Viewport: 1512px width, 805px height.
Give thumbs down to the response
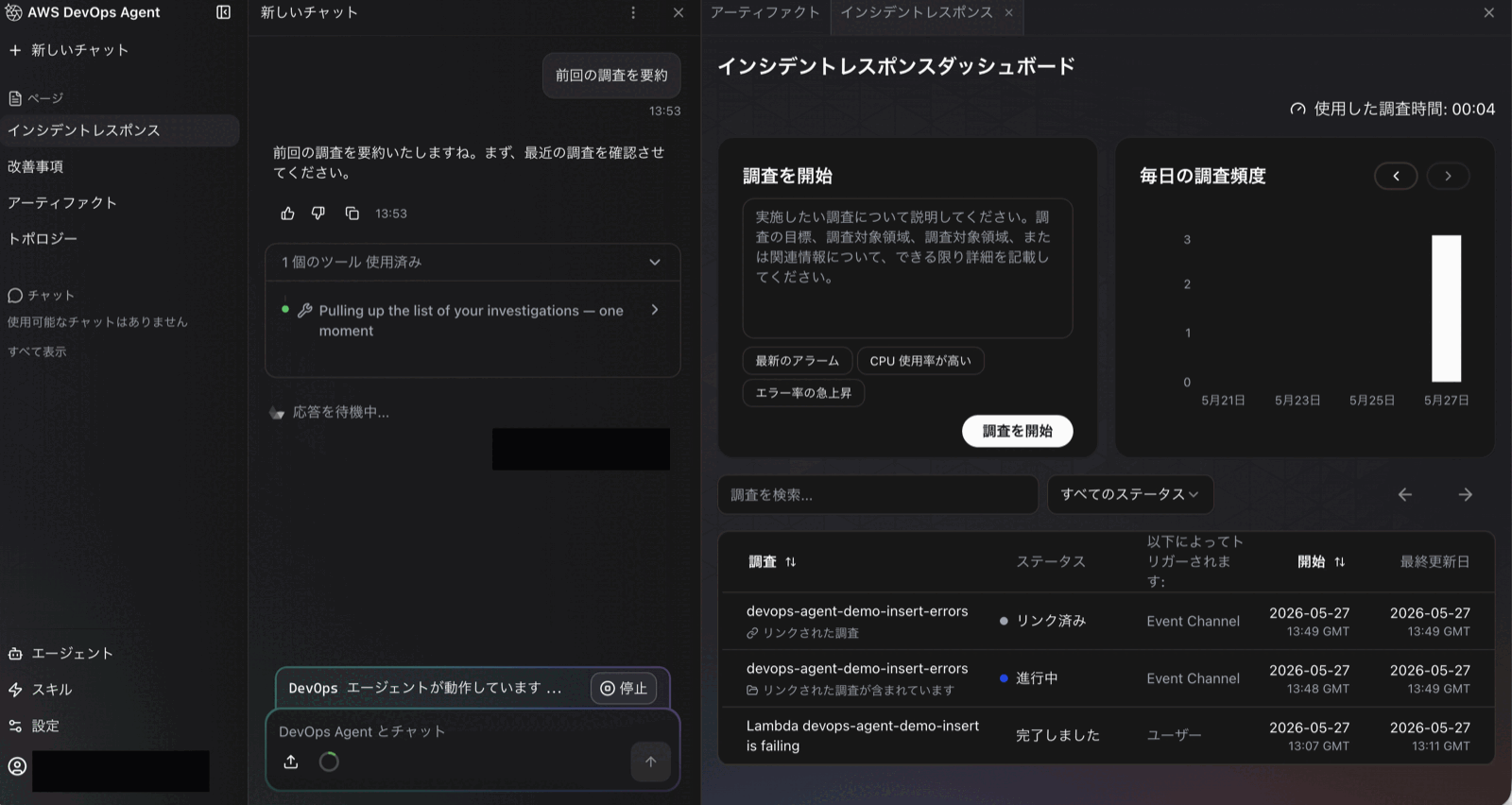pyautogui.click(x=318, y=214)
